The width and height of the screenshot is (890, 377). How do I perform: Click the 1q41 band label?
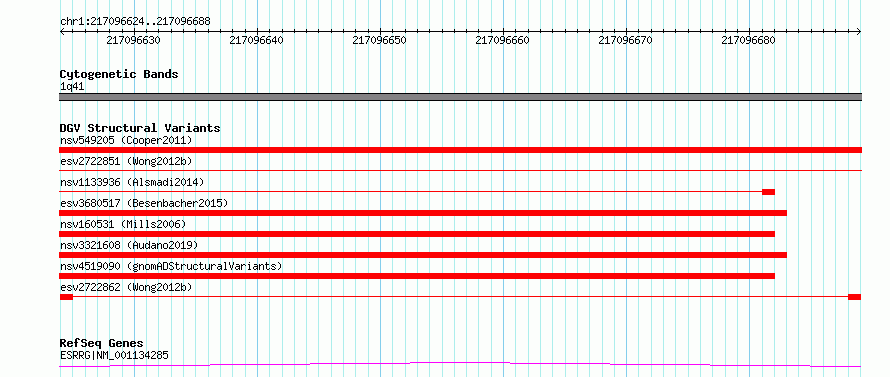[72, 87]
